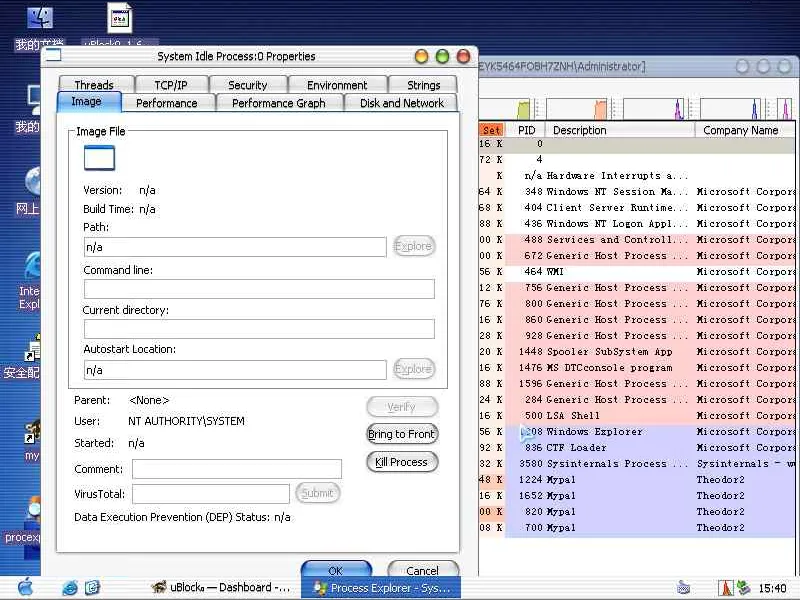Open My Documents desktop icon
The height and width of the screenshot is (600, 800).
39,27
